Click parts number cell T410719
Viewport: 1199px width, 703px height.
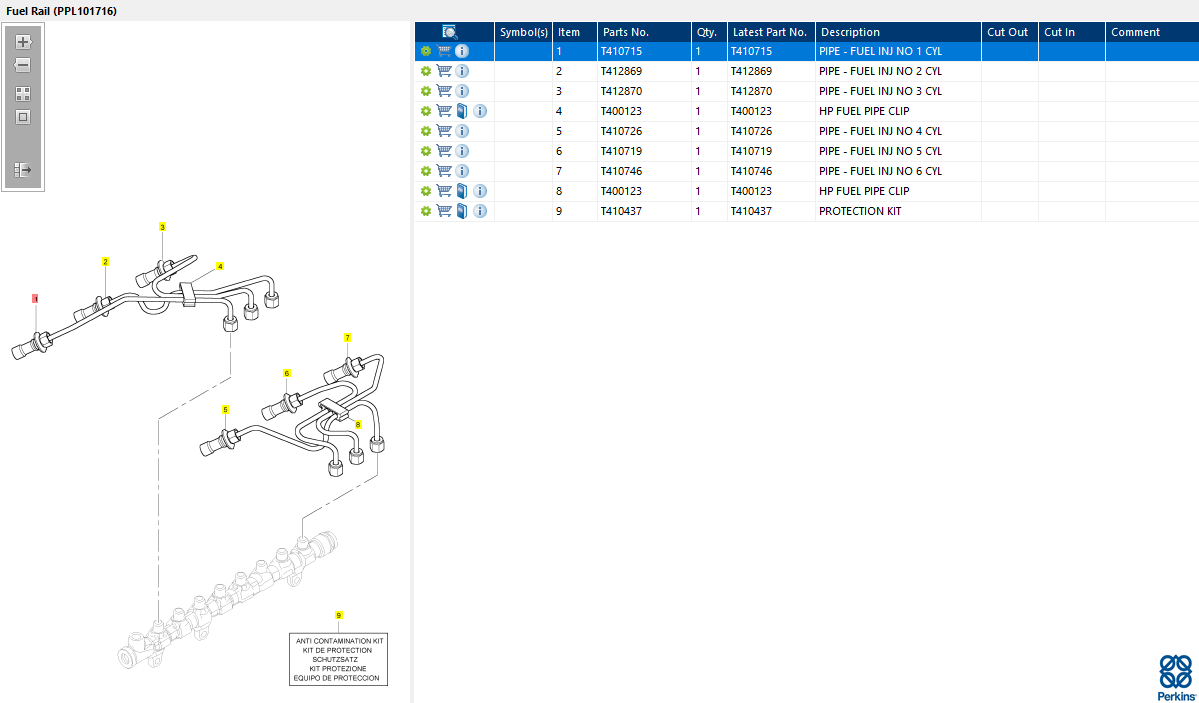coord(645,151)
